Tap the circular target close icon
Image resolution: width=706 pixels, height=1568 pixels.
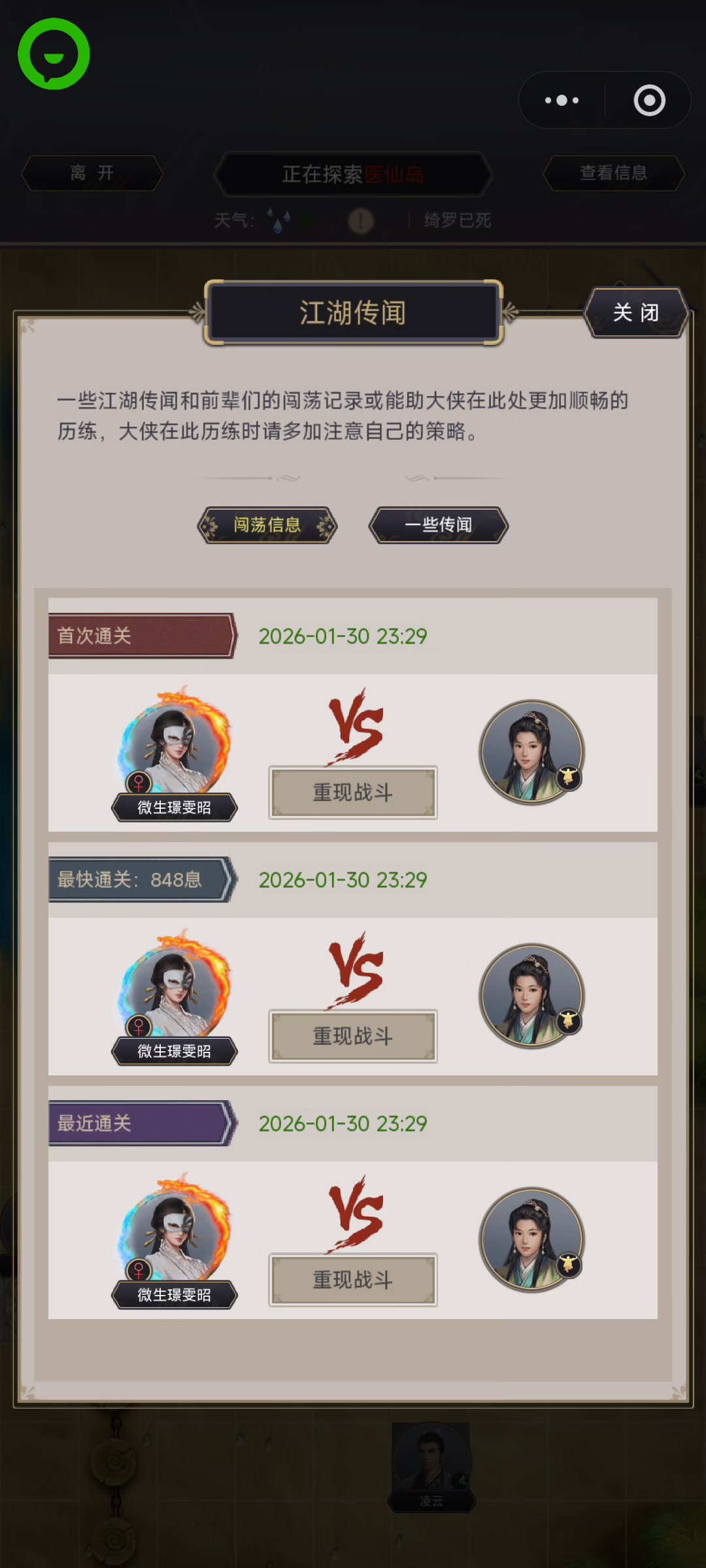pyautogui.click(x=649, y=100)
